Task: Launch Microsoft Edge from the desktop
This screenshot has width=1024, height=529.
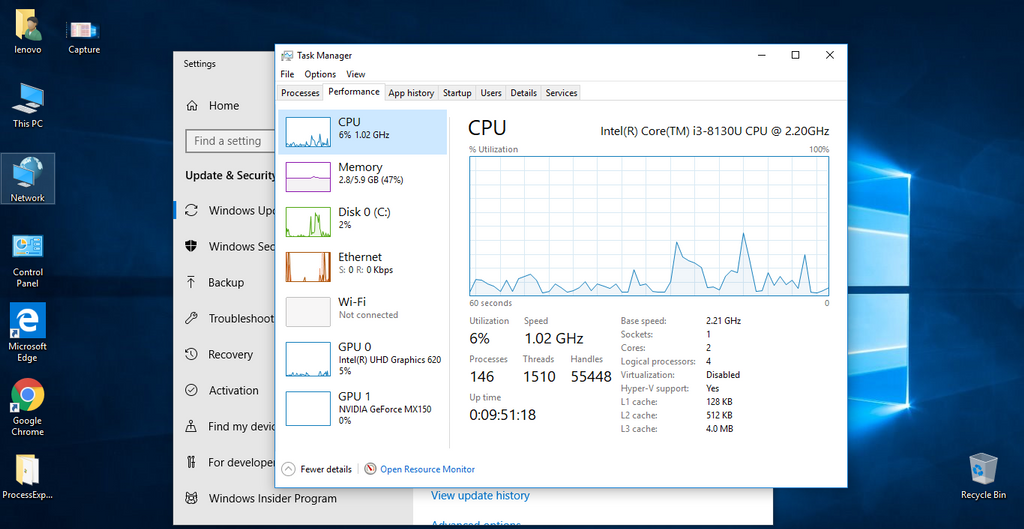Action: 27,333
